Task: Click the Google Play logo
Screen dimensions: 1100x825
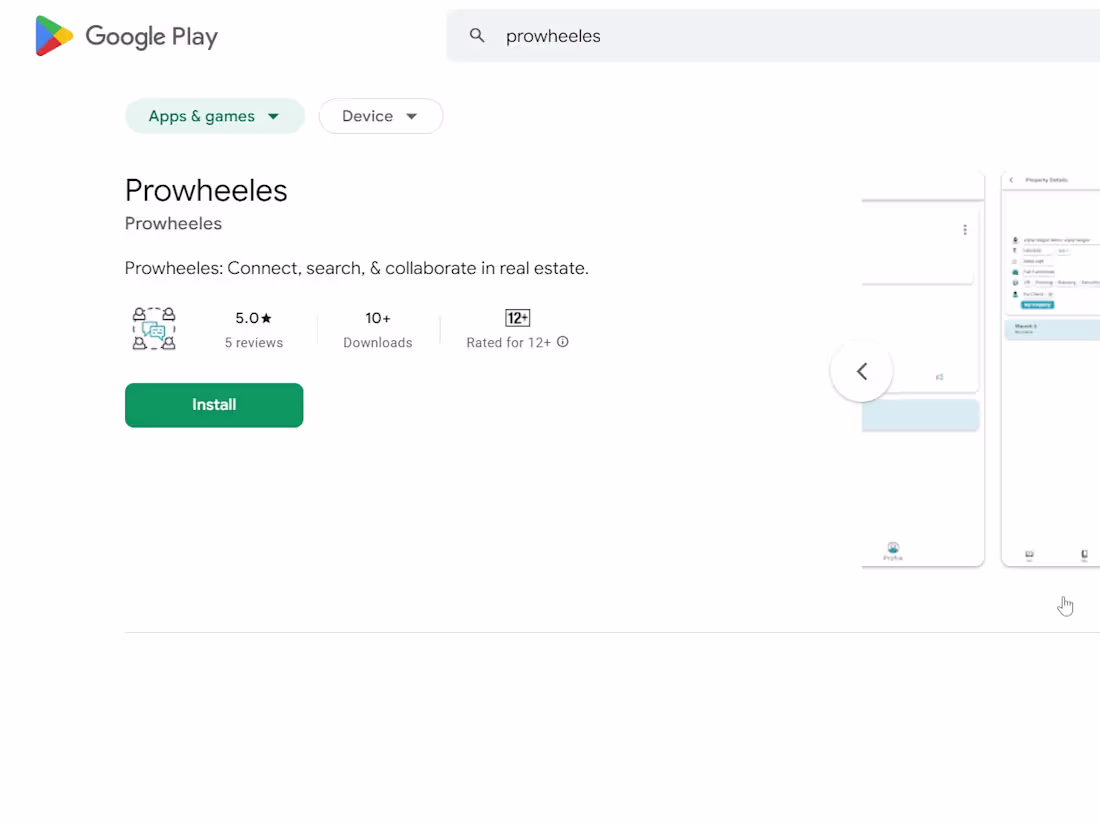Action: pyautogui.click(x=125, y=35)
